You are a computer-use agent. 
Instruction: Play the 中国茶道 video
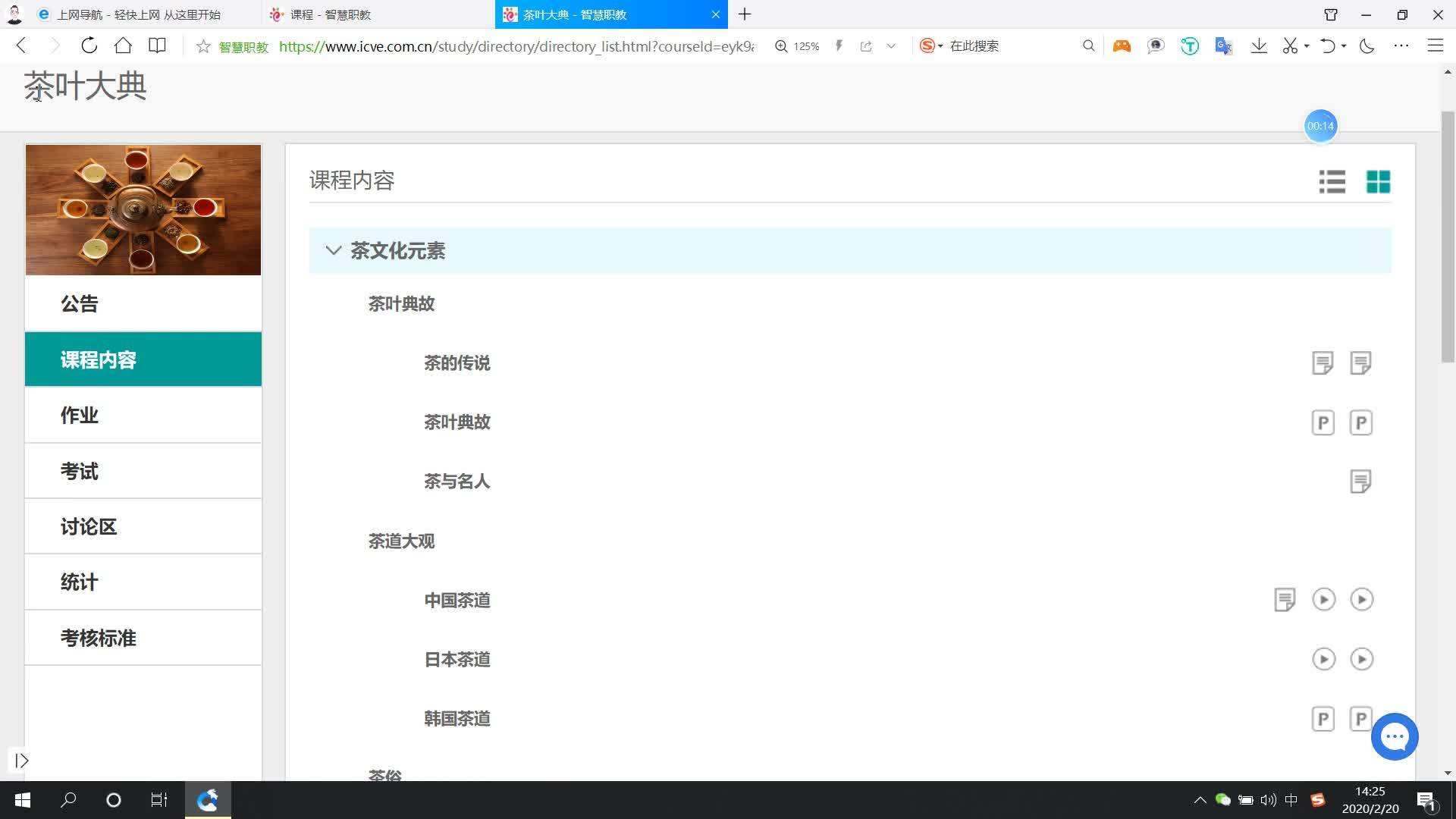point(1325,599)
